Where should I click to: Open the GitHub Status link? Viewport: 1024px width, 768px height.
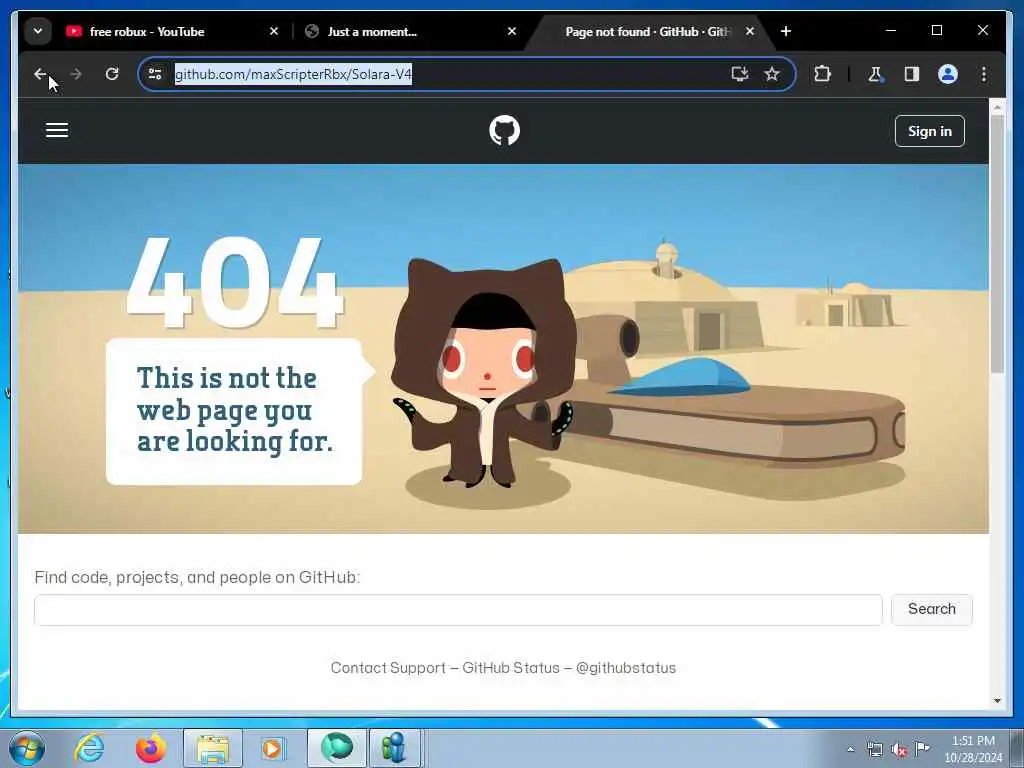click(x=511, y=668)
